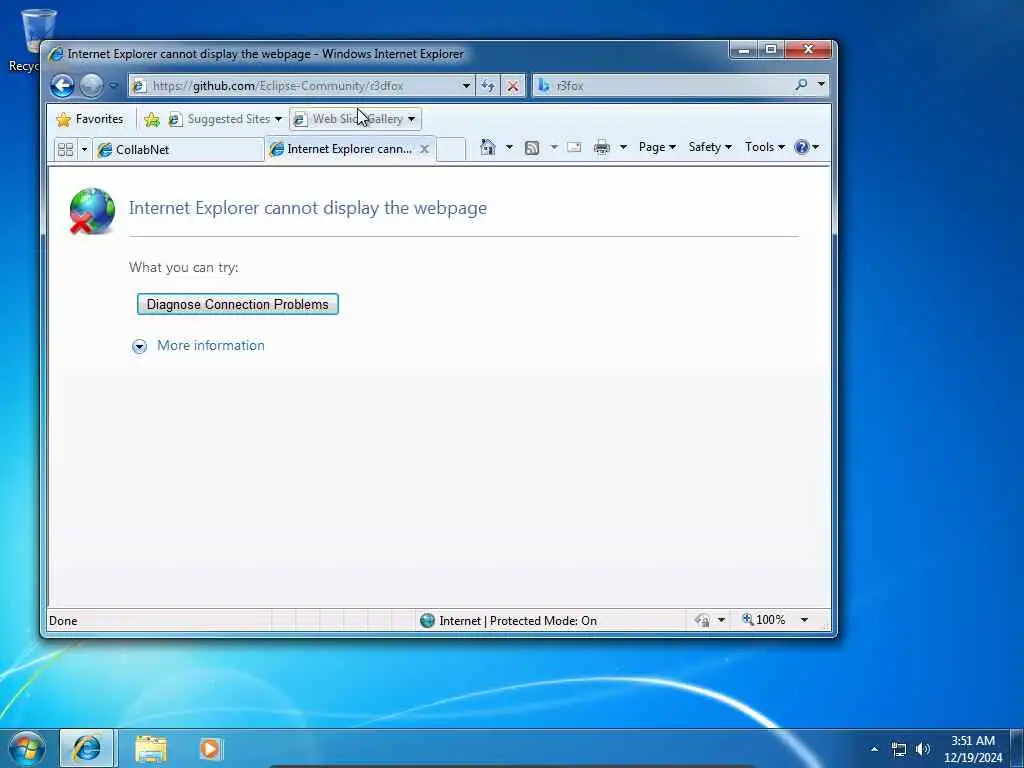Click the red Stop loading icon
1024x768 pixels.
tap(513, 86)
